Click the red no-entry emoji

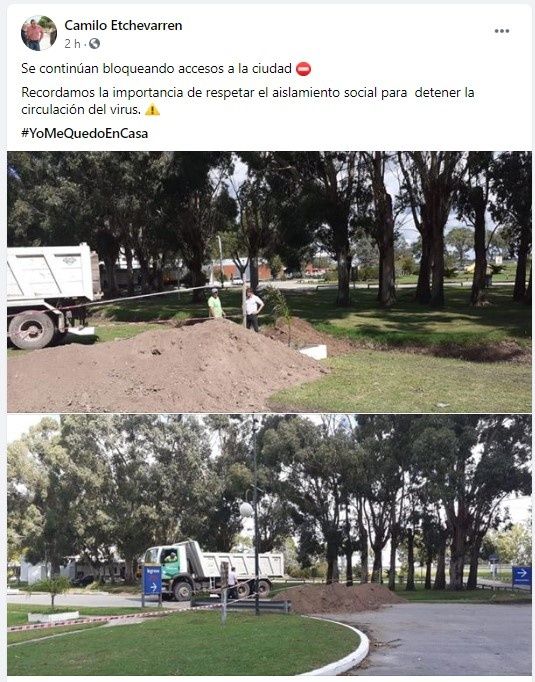click(303, 69)
